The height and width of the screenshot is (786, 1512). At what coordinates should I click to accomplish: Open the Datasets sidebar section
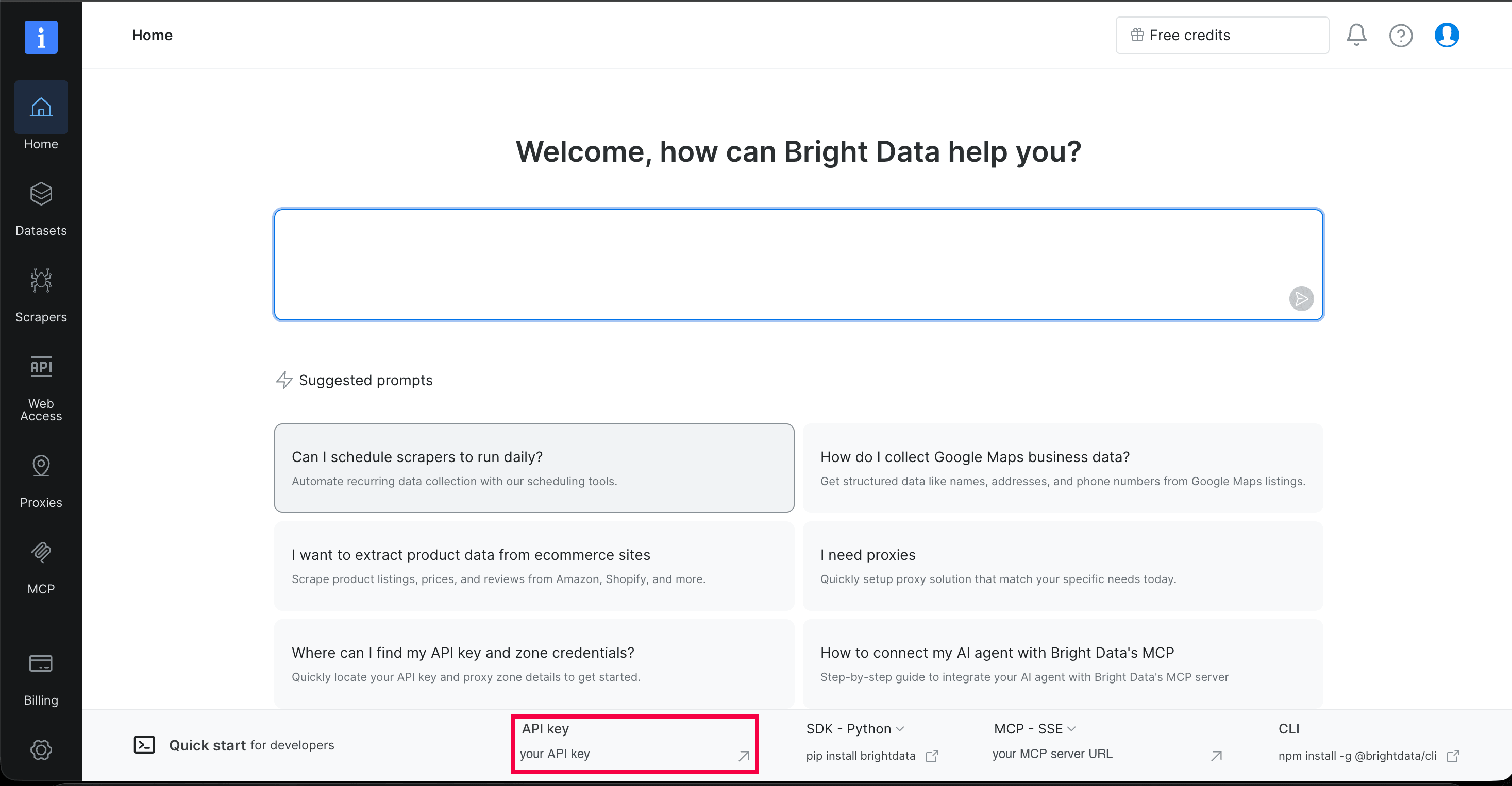point(41,209)
